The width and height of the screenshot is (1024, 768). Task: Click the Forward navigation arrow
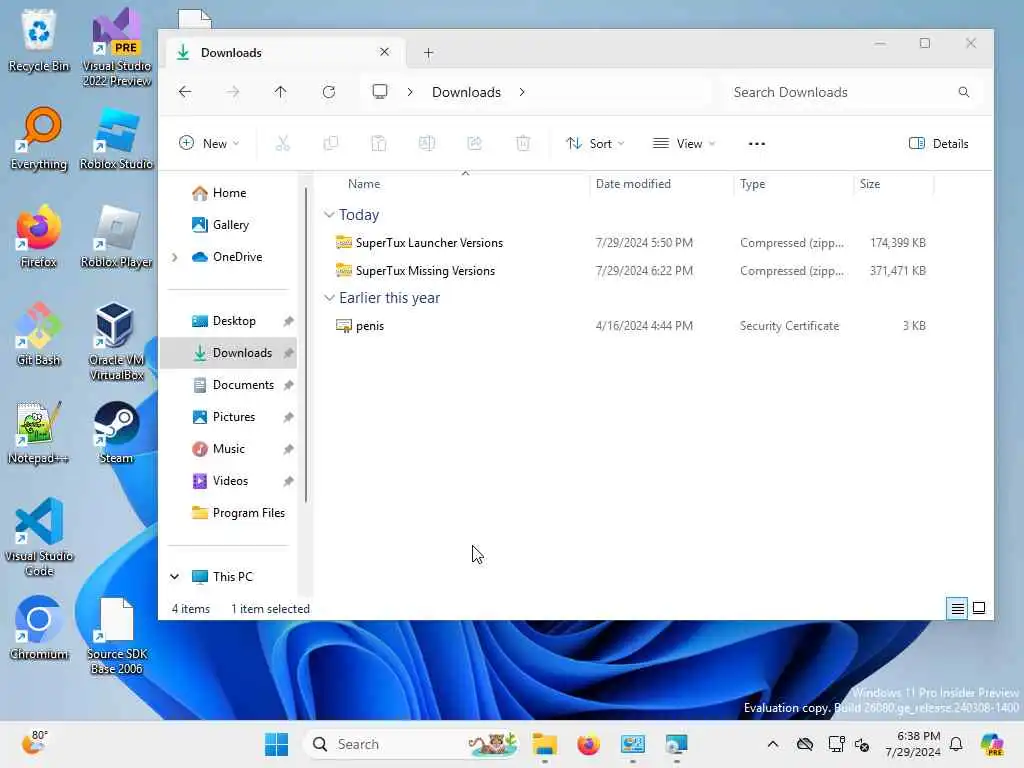[232, 92]
